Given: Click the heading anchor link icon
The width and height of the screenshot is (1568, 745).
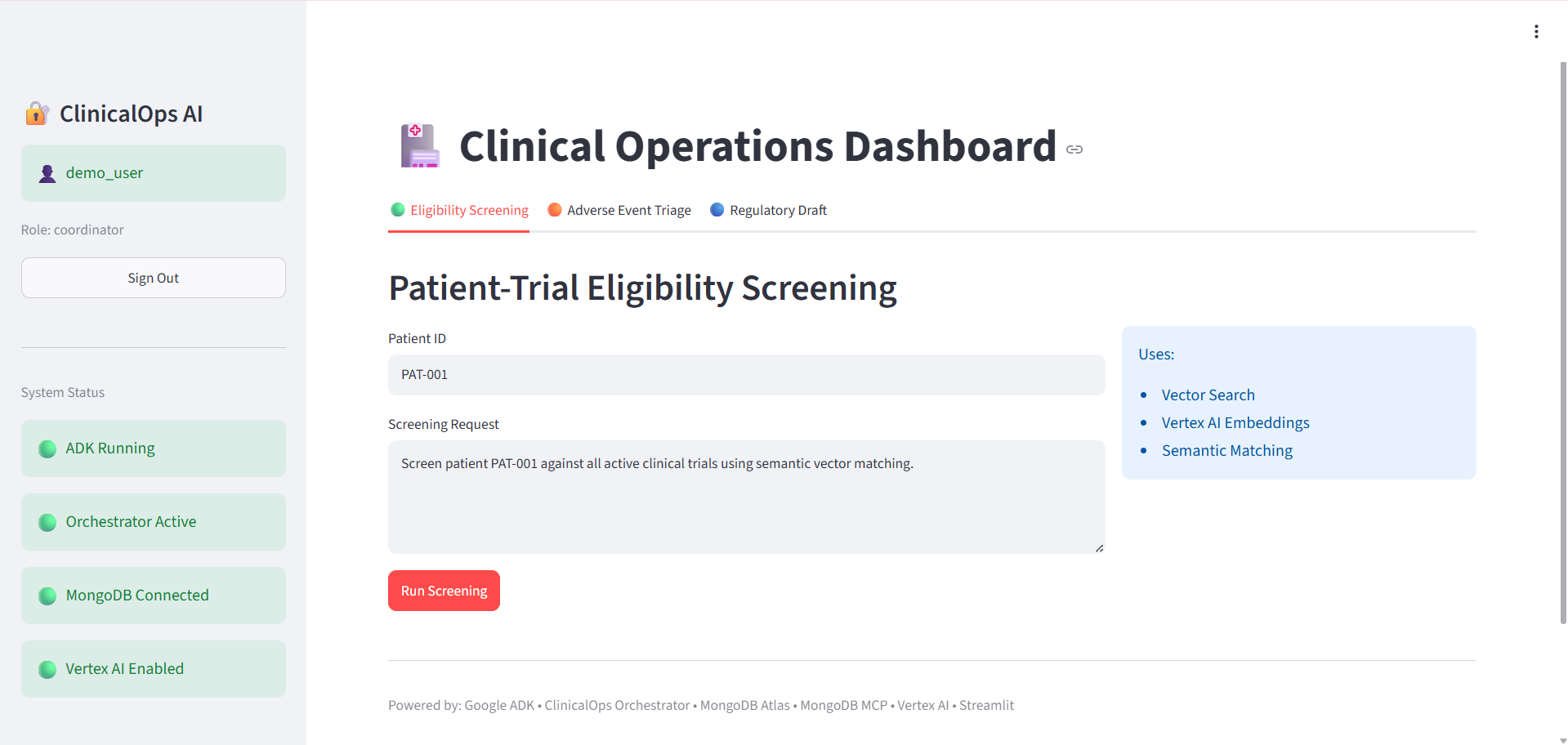Looking at the screenshot, I should coord(1074,149).
